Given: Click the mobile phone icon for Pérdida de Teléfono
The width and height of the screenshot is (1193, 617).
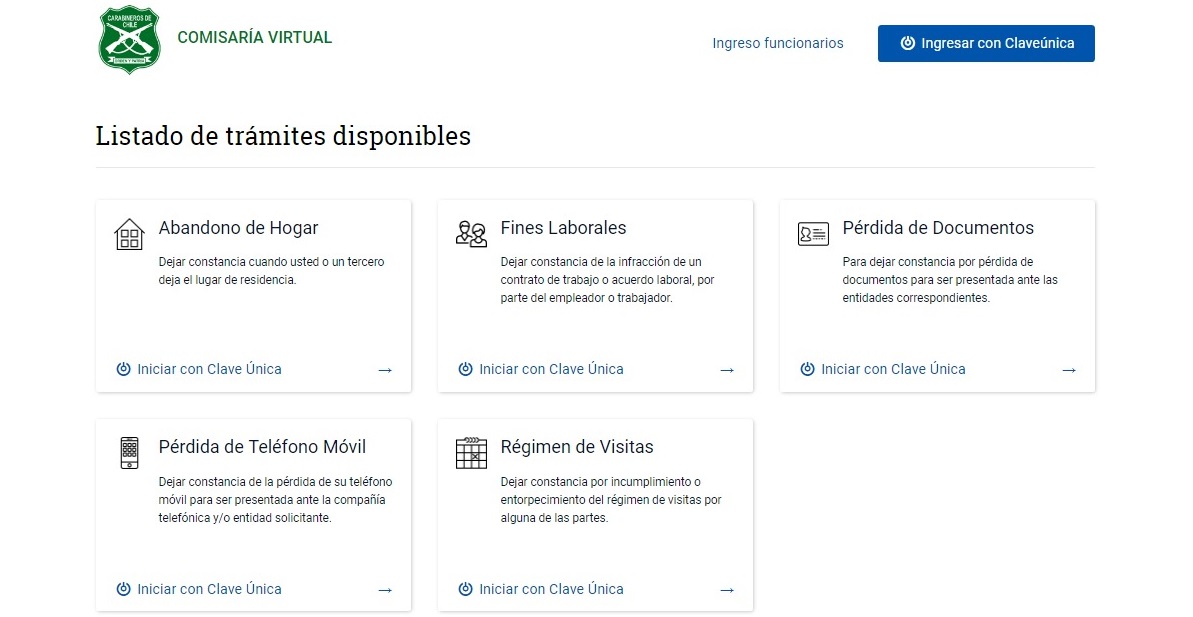Looking at the screenshot, I should pyautogui.click(x=129, y=453).
